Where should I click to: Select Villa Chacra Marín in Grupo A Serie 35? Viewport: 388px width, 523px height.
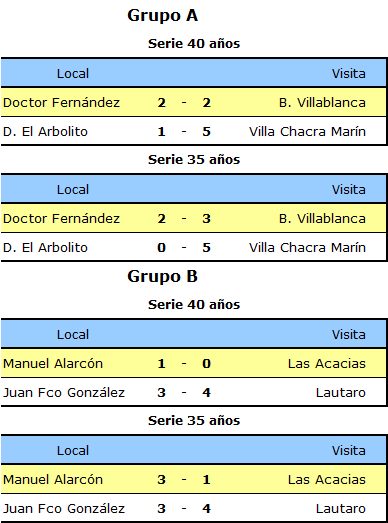(x=307, y=247)
